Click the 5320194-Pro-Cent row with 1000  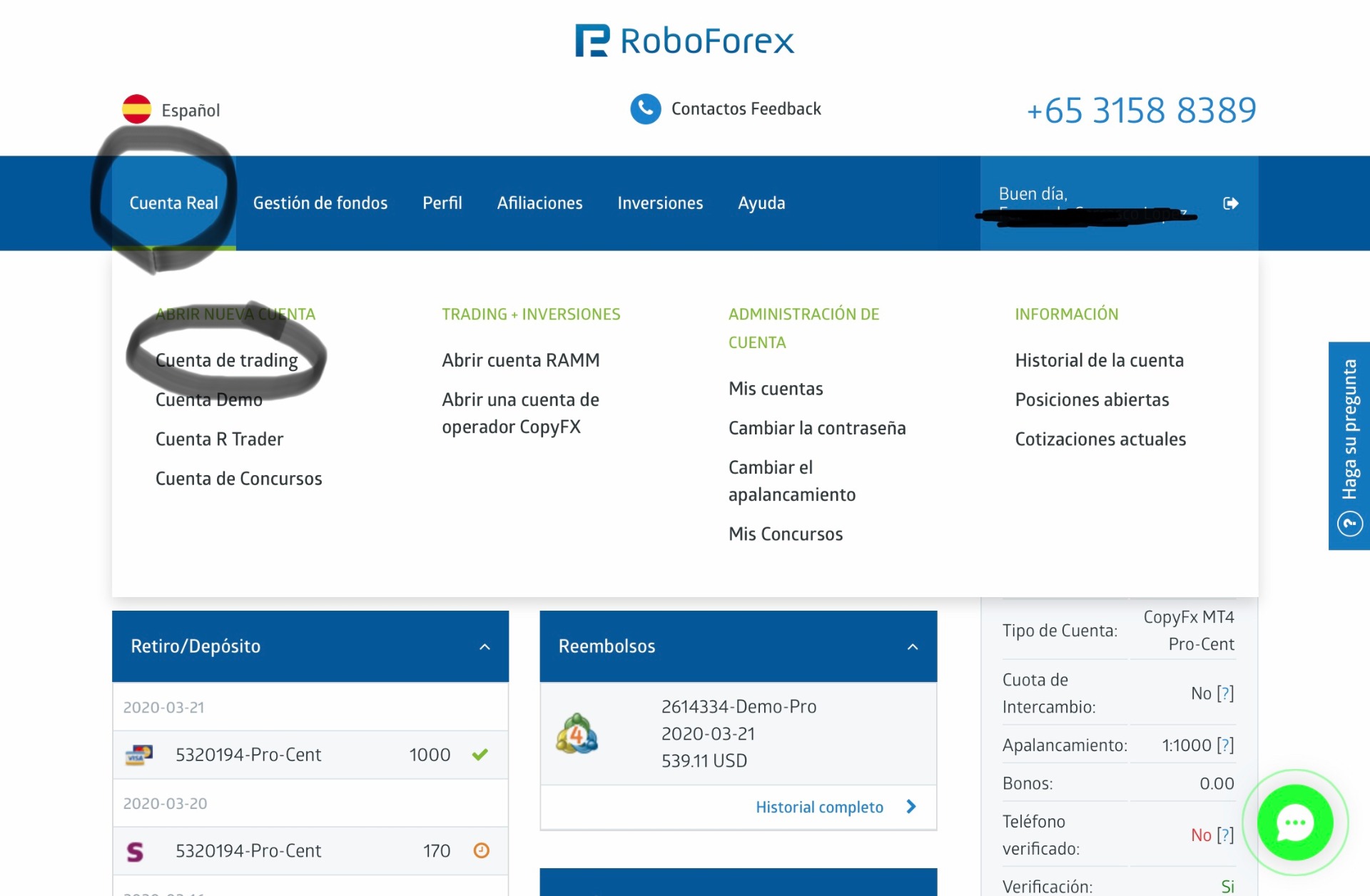click(310, 755)
